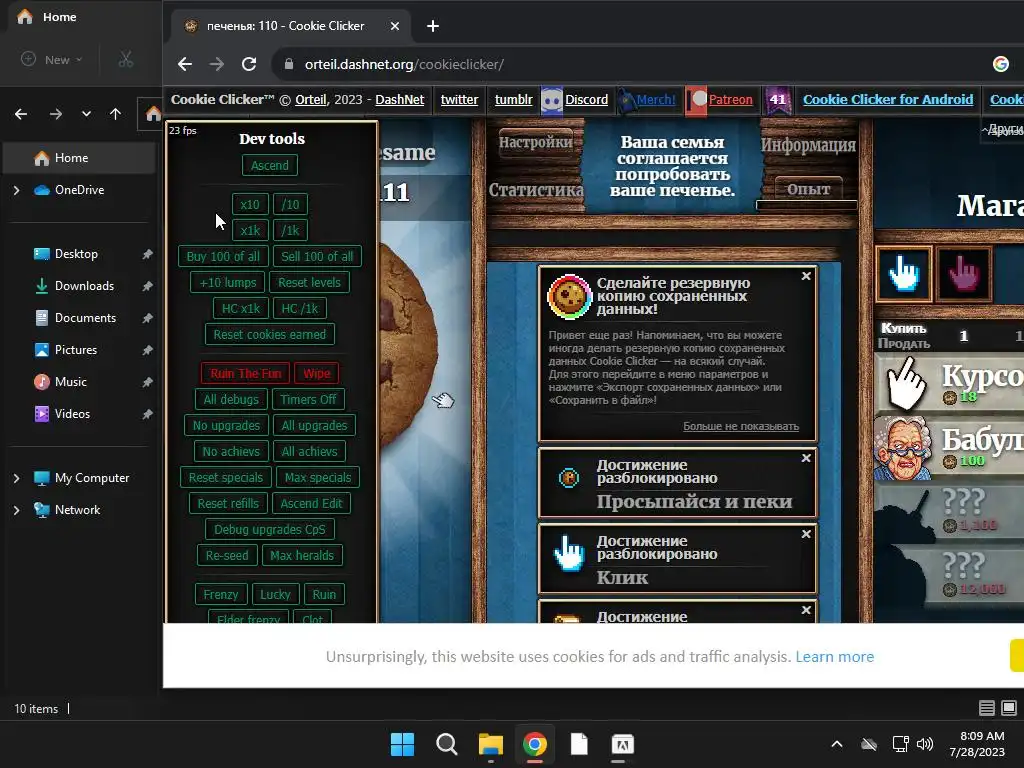This screenshot has height=768, width=1024.
Task: Click the Опыт (legacy) button
Action: pyautogui.click(x=808, y=189)
